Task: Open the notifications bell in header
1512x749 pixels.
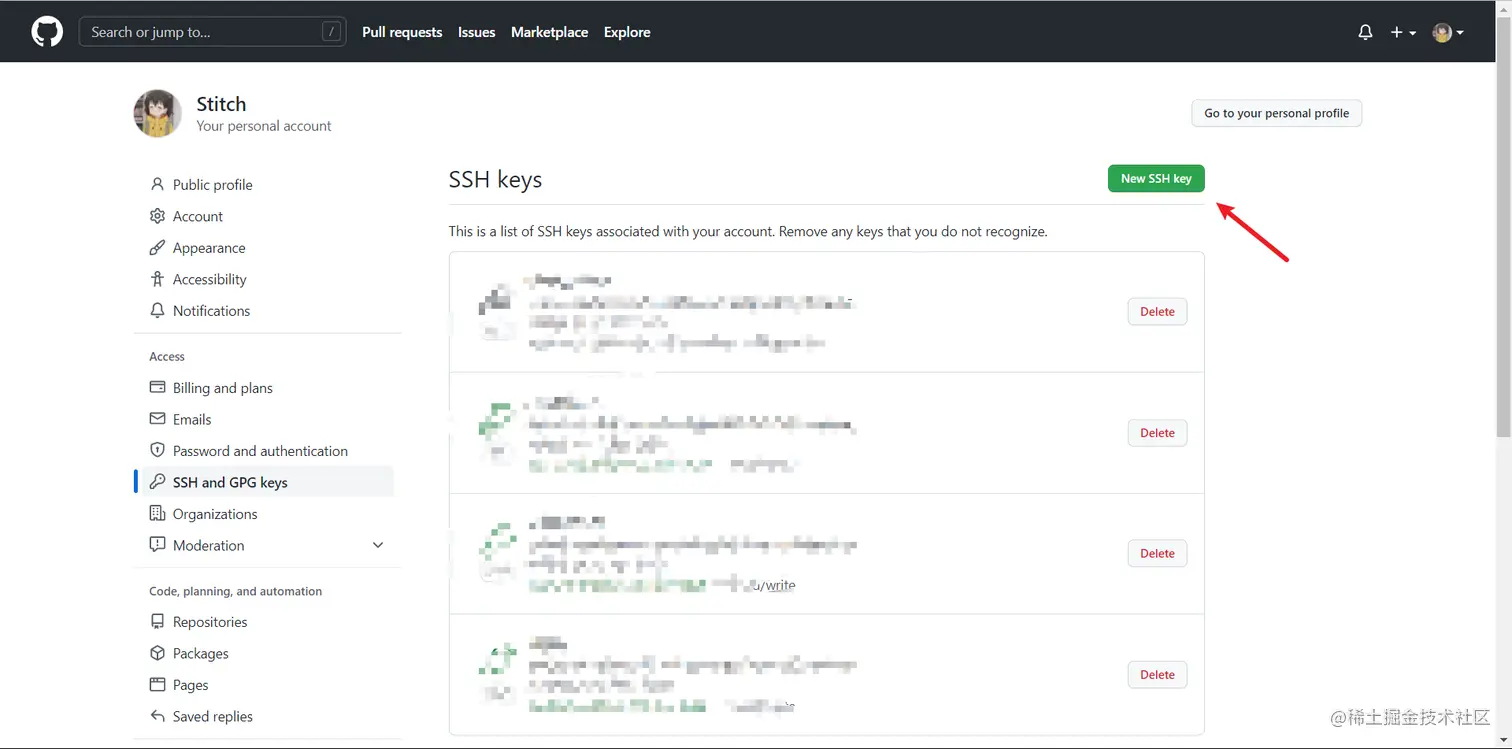Action: point(1365,32)
